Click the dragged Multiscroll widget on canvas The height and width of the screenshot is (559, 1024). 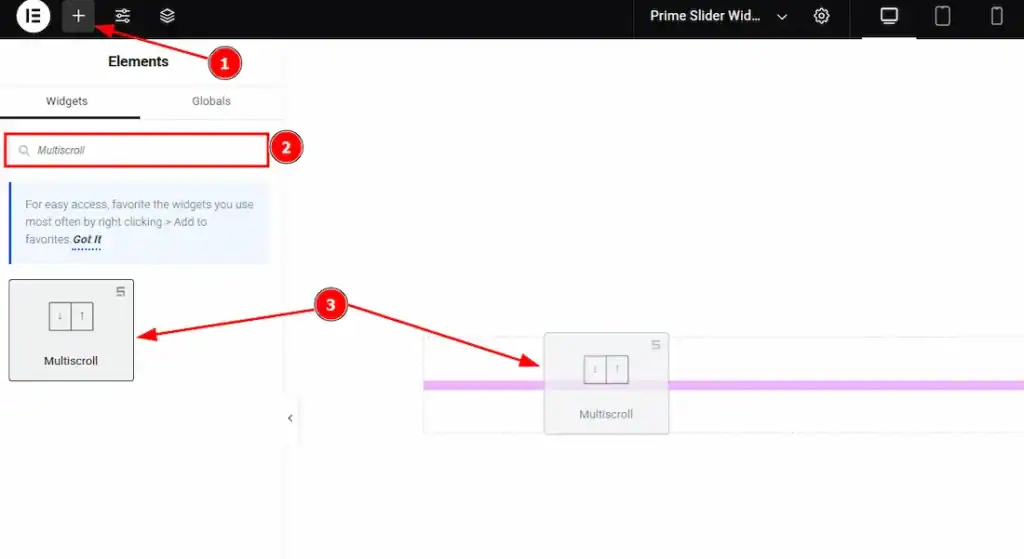click(x=606, y=383)
